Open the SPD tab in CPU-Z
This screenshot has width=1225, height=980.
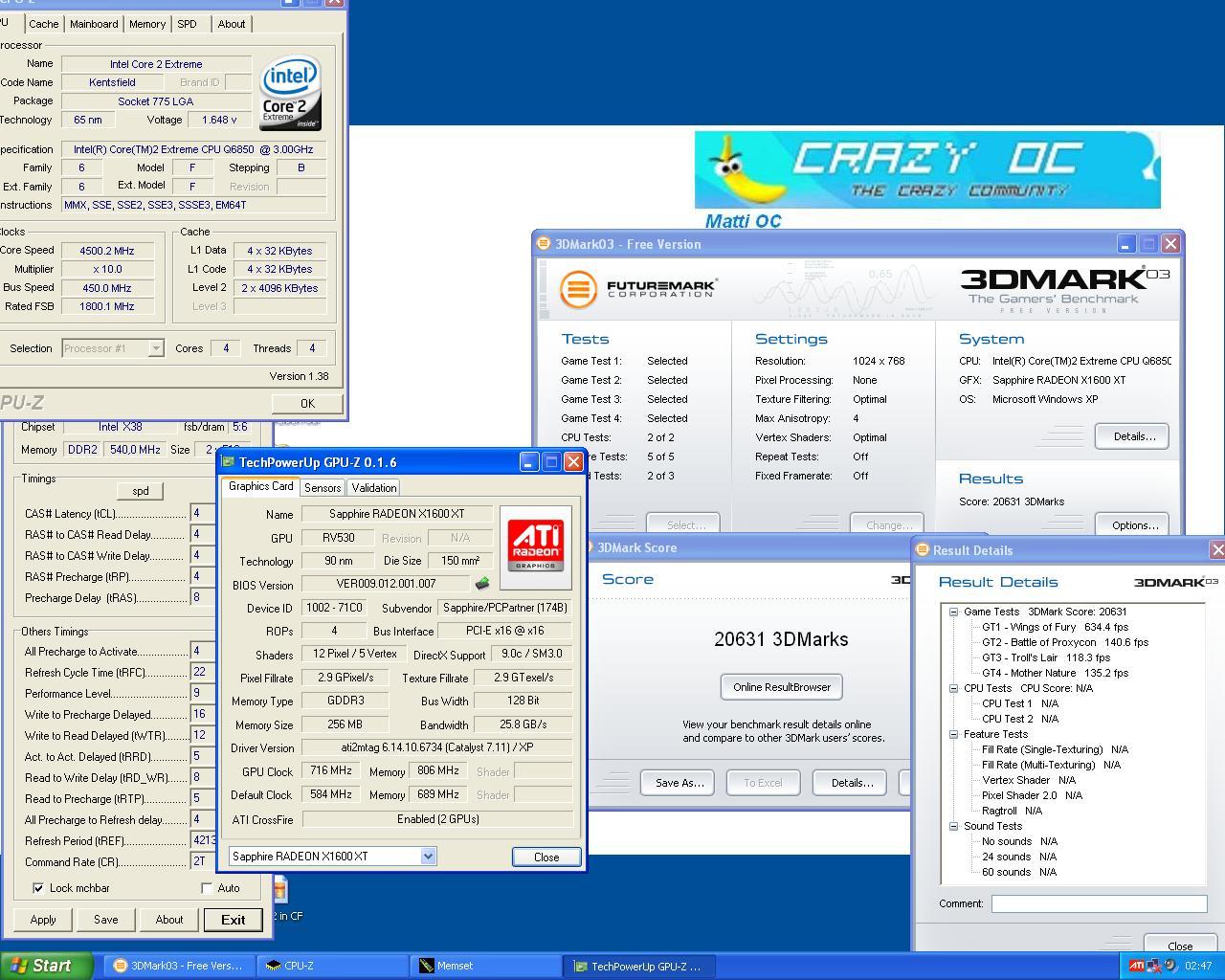188,24
